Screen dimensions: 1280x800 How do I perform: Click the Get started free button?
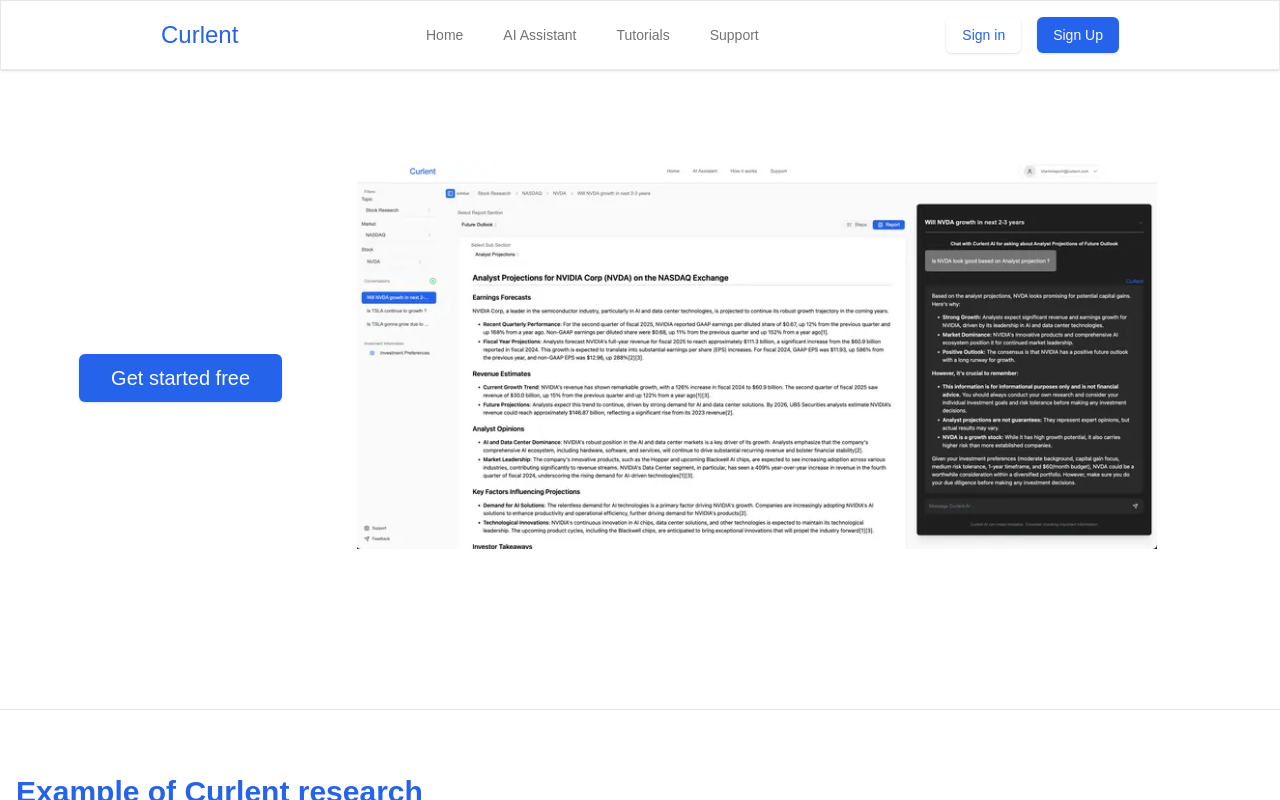coord(180,377)
